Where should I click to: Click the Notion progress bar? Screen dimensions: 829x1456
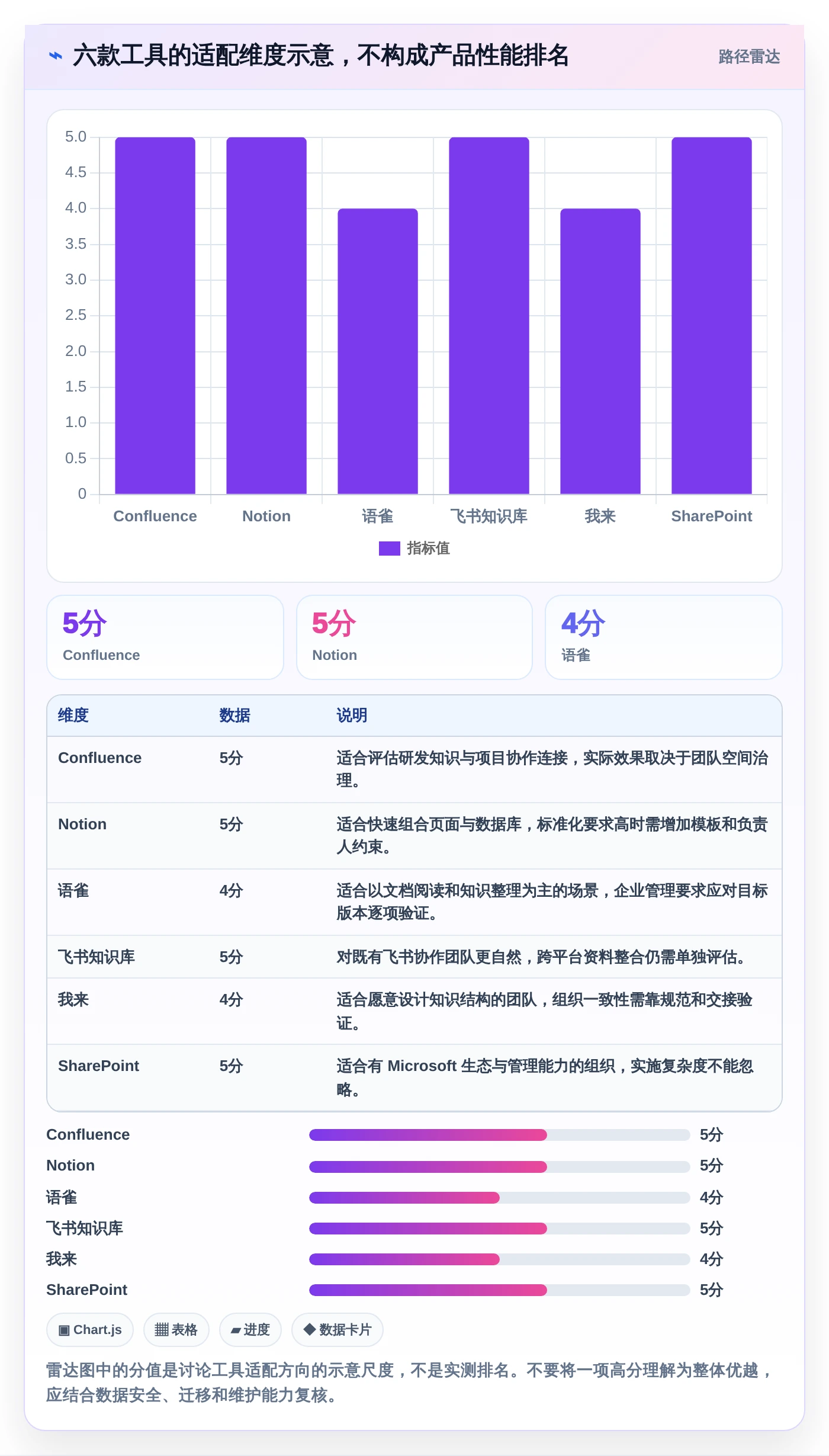point(499,1166)
